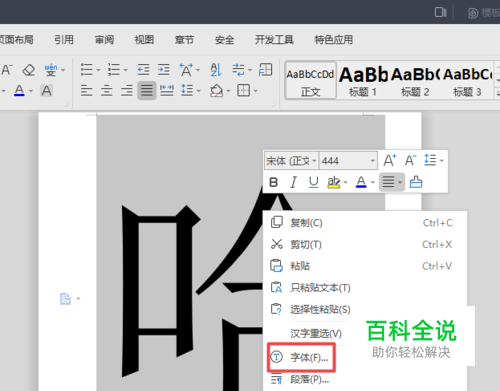The width and height of the screenshot is (500, 391).
Task: Choose 汉字重选(V) from context menu
Action: pos(316,333)
